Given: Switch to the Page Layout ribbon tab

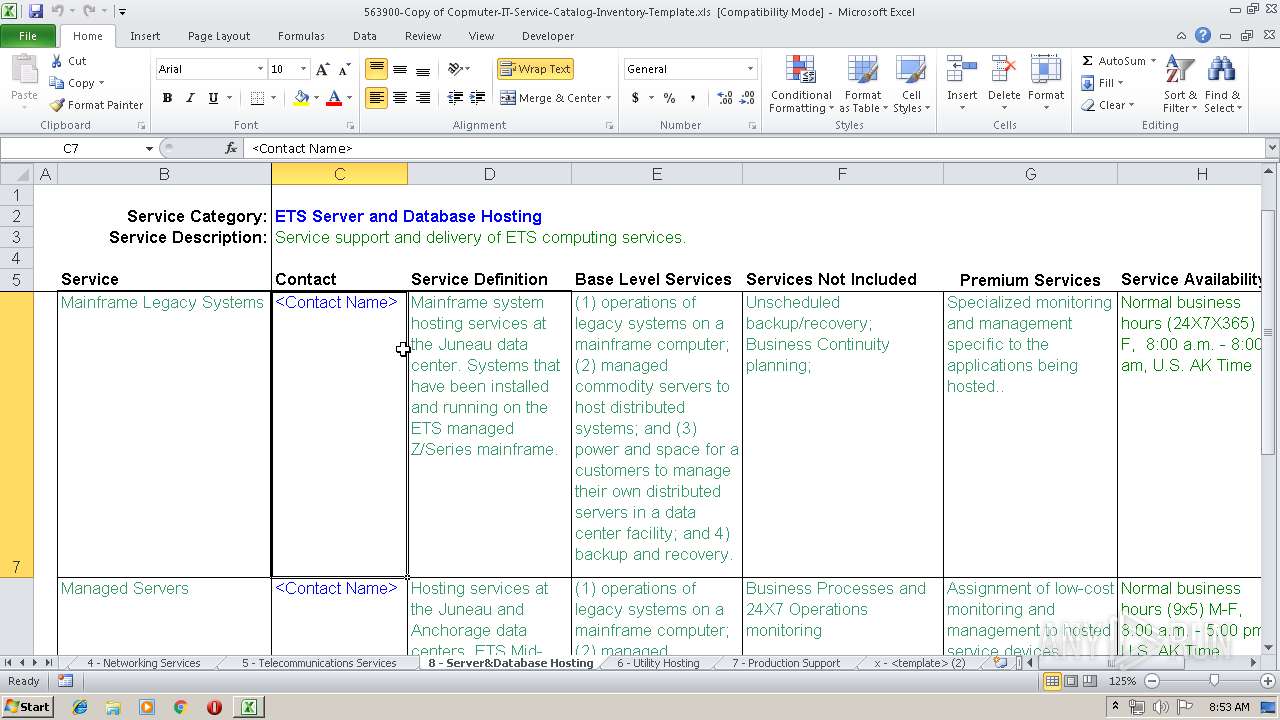Looking at the screenshot, I should 219,36.
